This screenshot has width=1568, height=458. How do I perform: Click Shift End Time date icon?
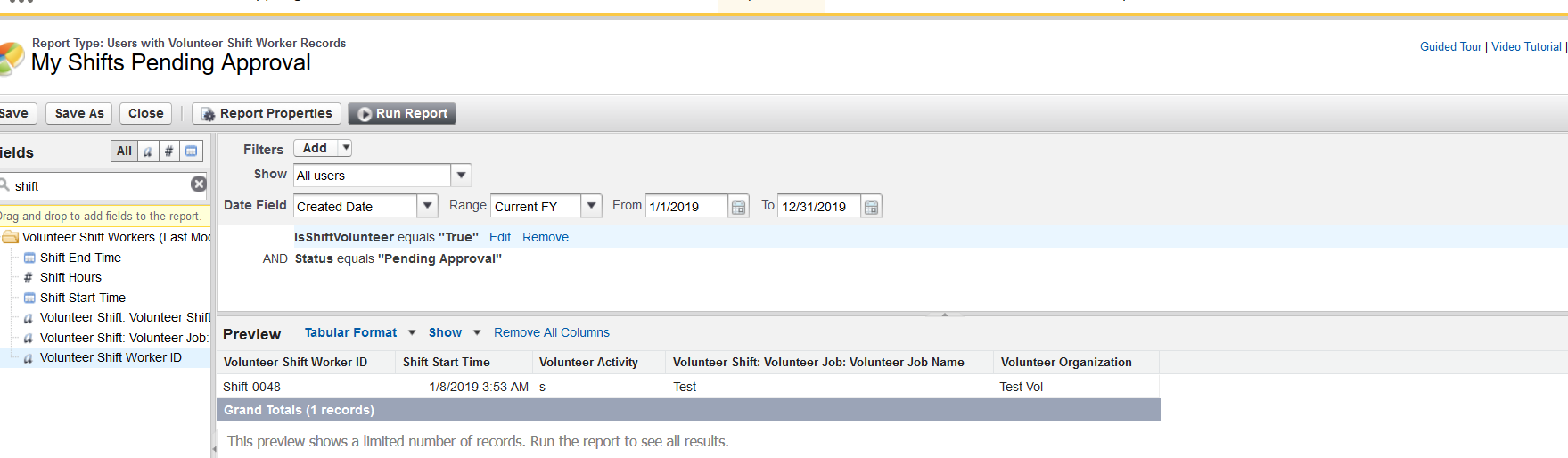point(29,258)
